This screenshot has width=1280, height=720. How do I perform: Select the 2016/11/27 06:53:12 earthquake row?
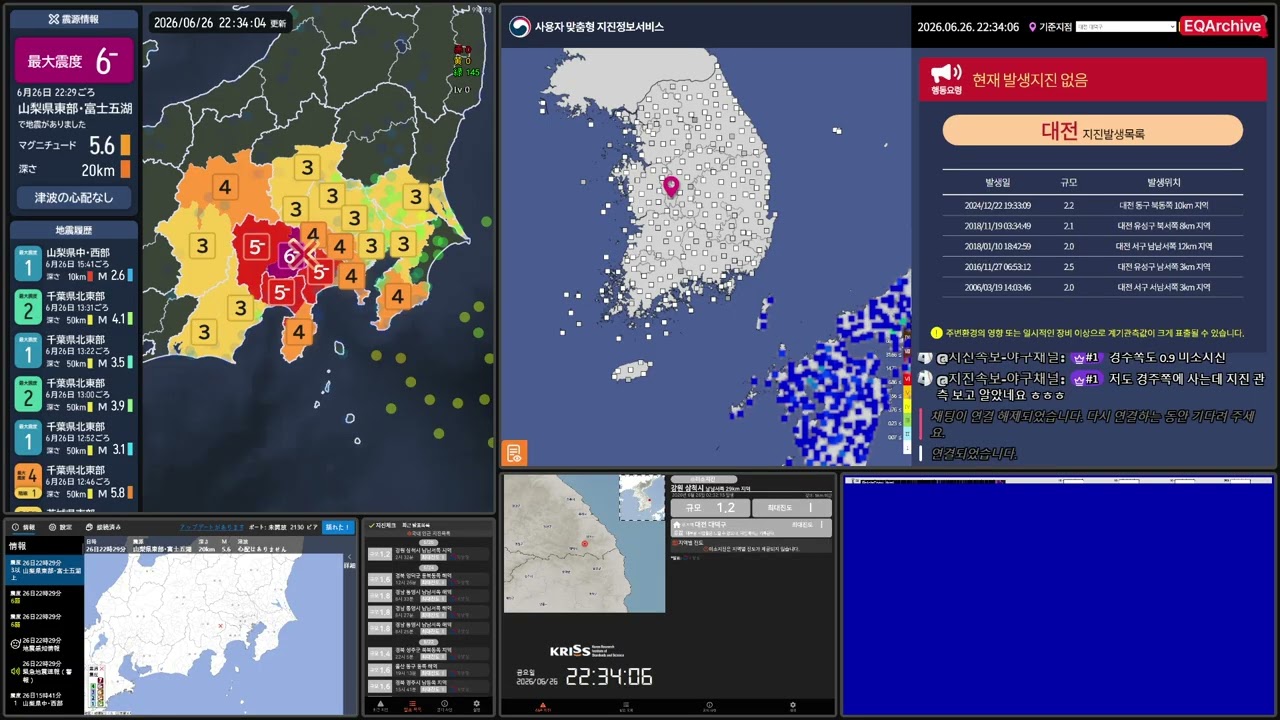(x=1093, y=267)
